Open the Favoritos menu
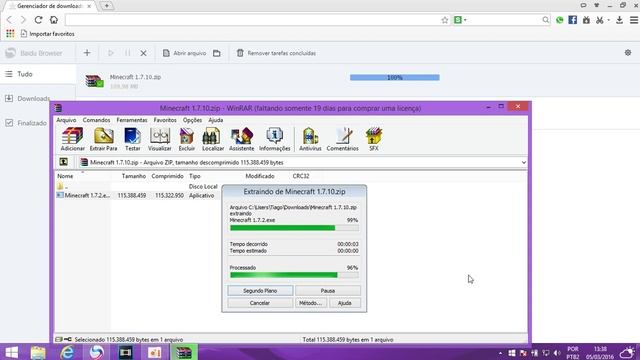The height and width of the screenshot is (360, 640). coord(165,120)
